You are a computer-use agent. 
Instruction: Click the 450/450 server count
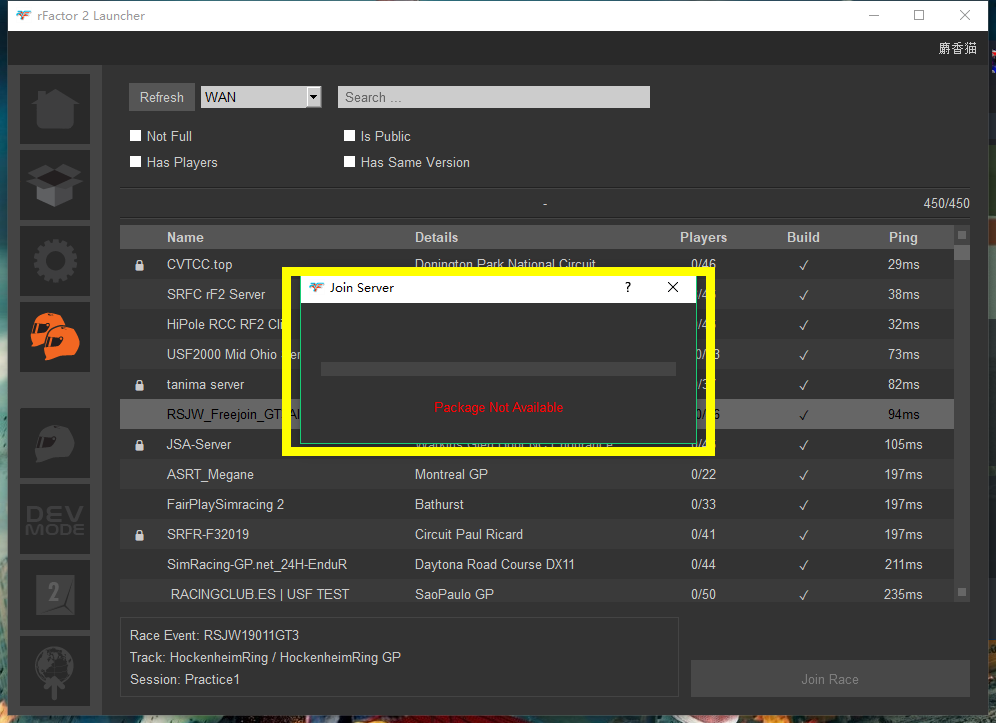(946, 203)
